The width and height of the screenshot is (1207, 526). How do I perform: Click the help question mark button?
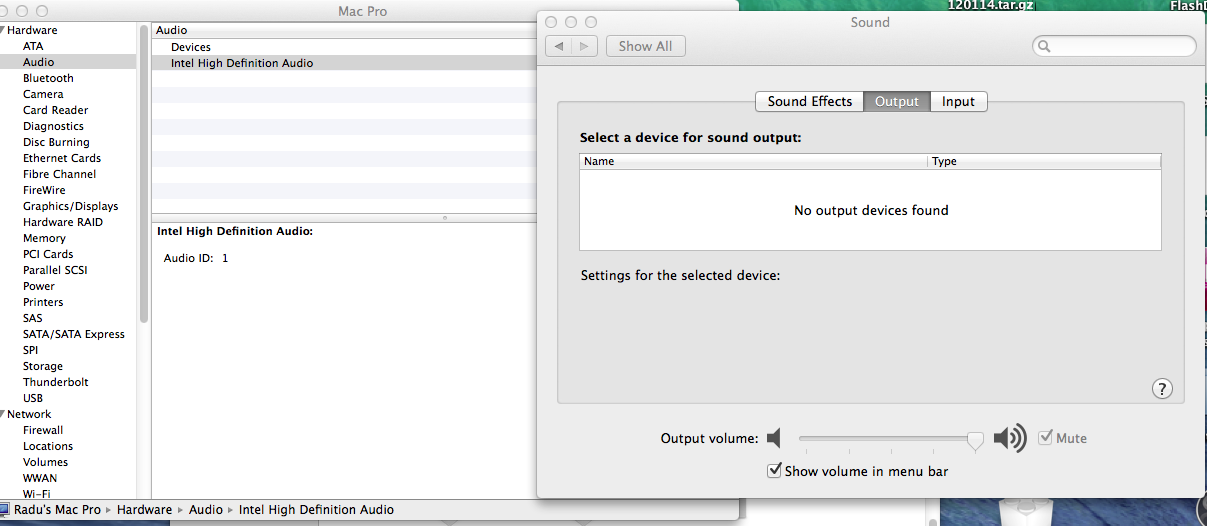click(1162, 389)
